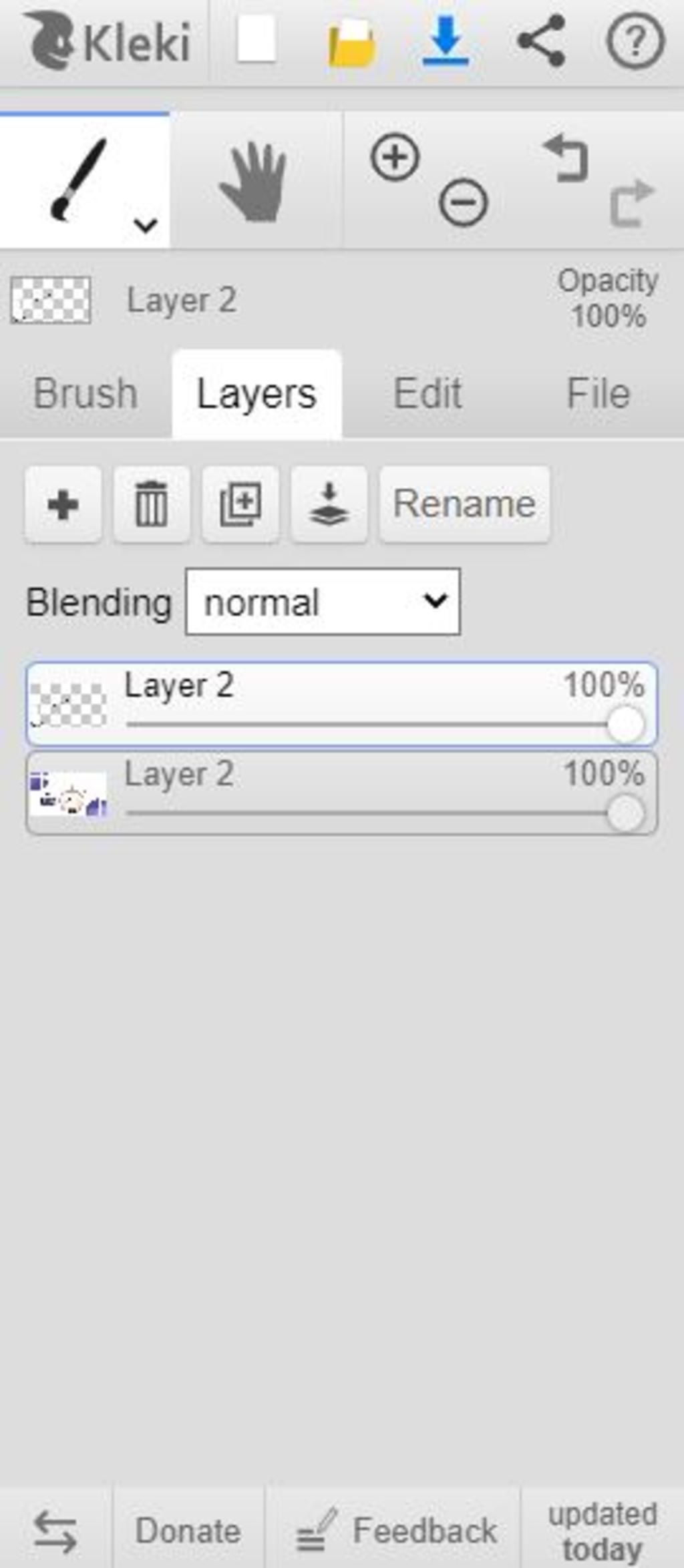684x1568 pixels.
Task: Add a new layer
Action: (x=63, y=504)
